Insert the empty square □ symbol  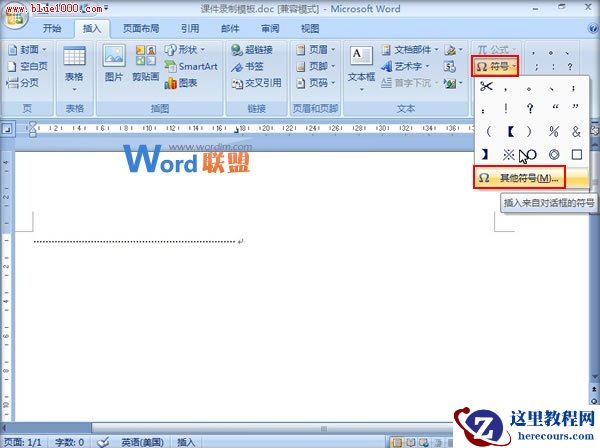(x=577, y=155)
